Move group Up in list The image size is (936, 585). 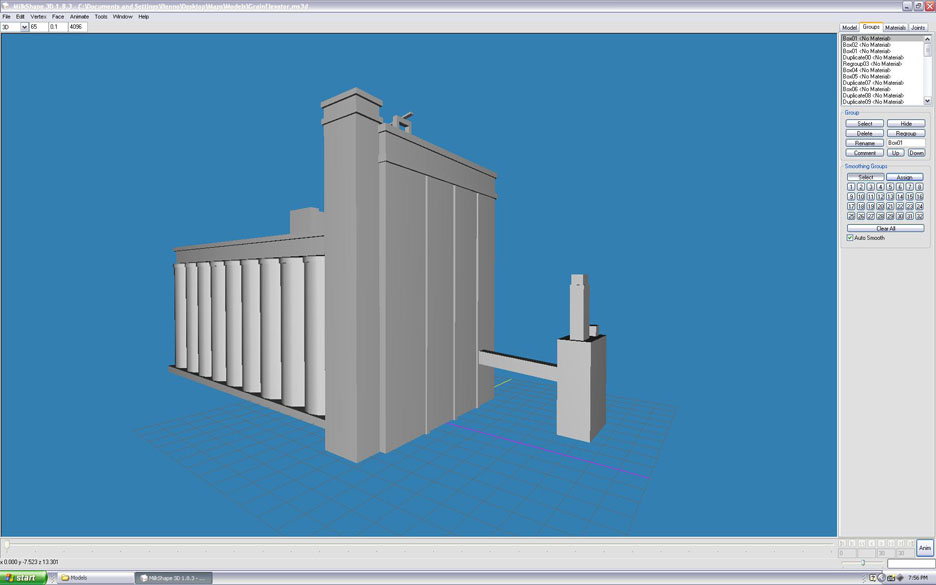pyautogui.click(x=895, y=153)
